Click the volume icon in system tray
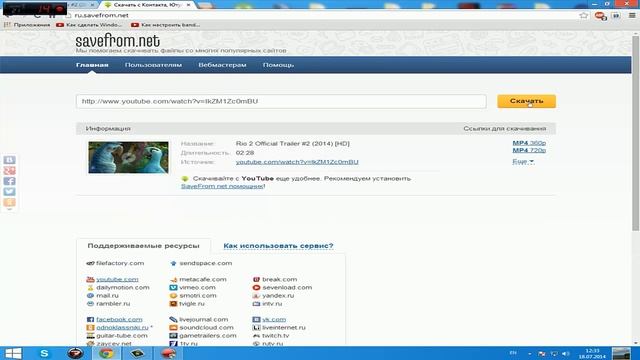640x360 pixels. (x=566, y=353)
